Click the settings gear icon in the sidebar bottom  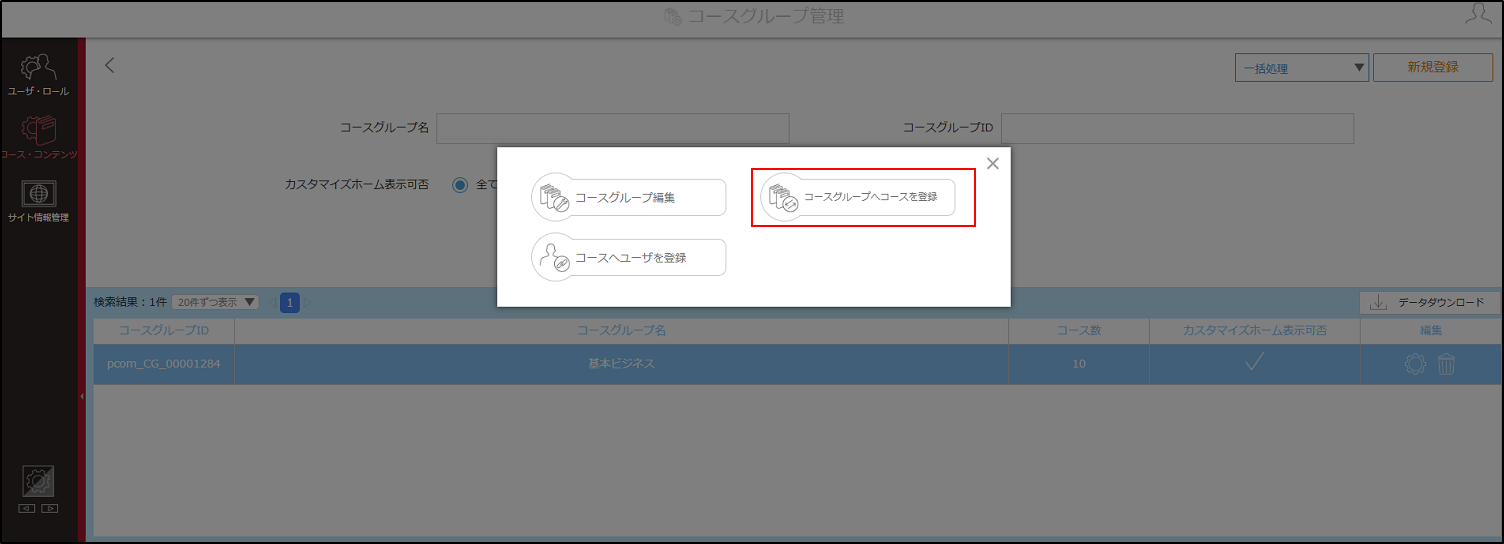(38, 481)
